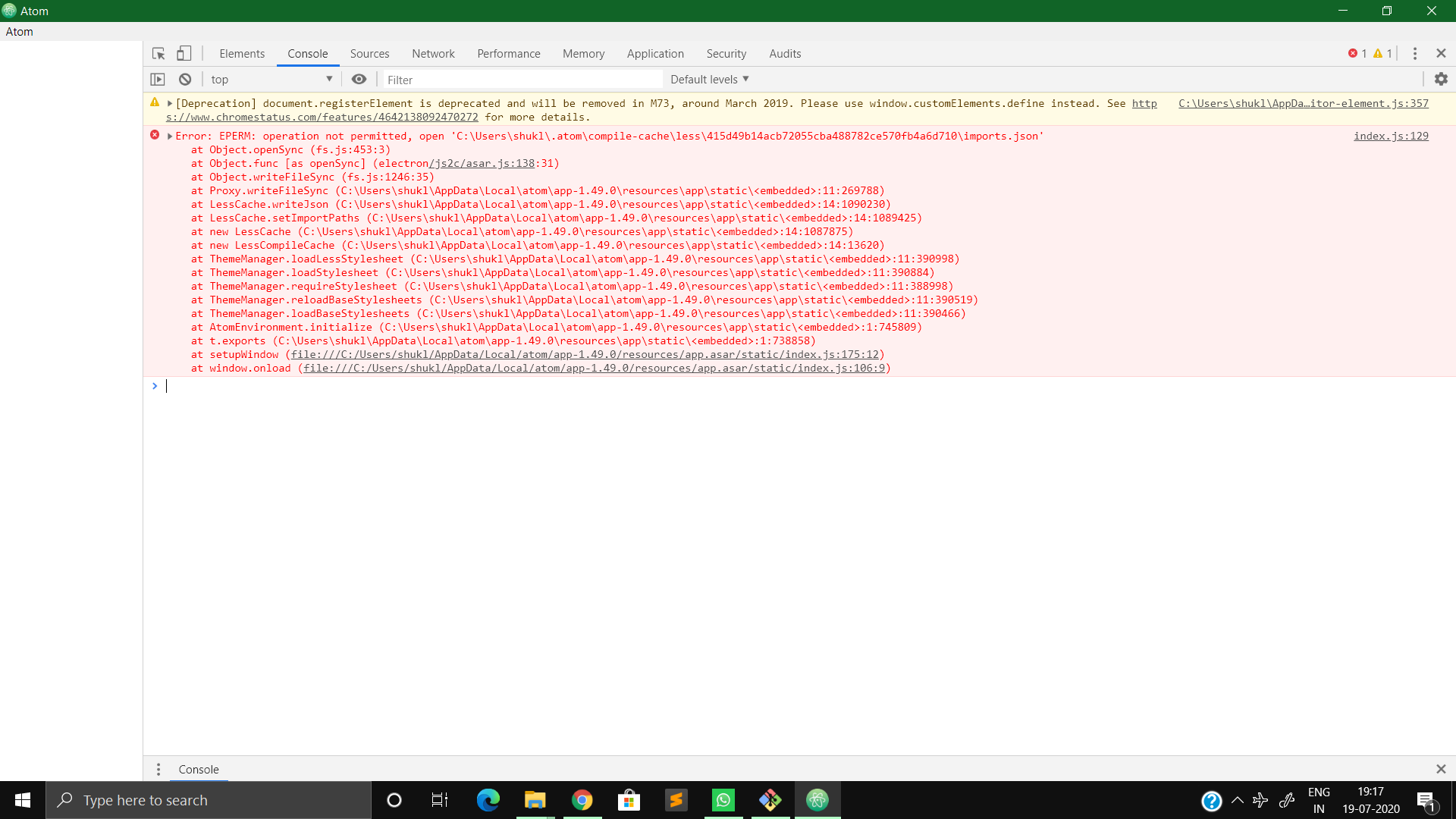Viewport: 1456px width, 819px height.
Task: Open DevTools settings gear
Action: (1442, 79)
